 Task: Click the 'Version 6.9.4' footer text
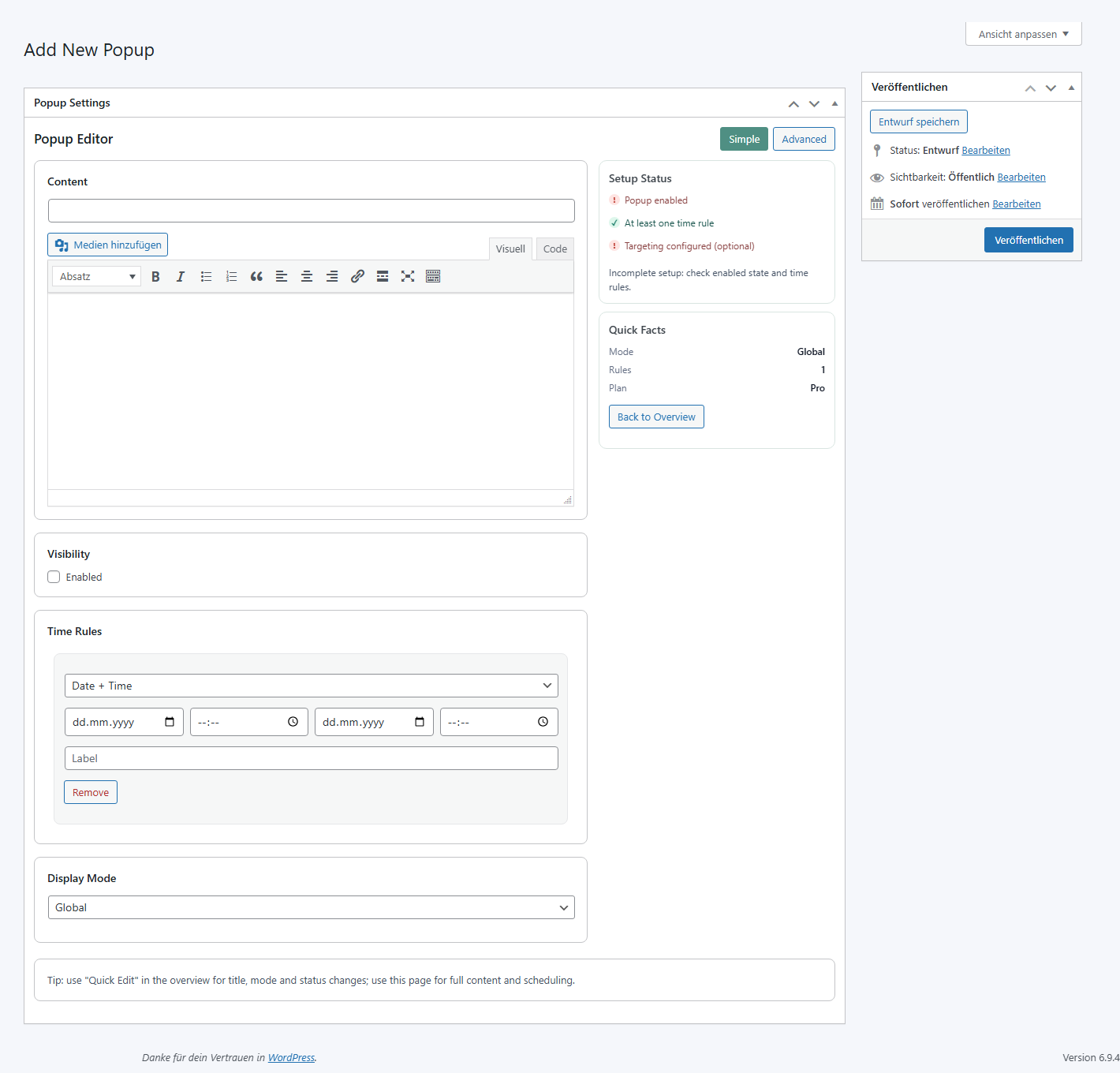coord(1091,1057)
